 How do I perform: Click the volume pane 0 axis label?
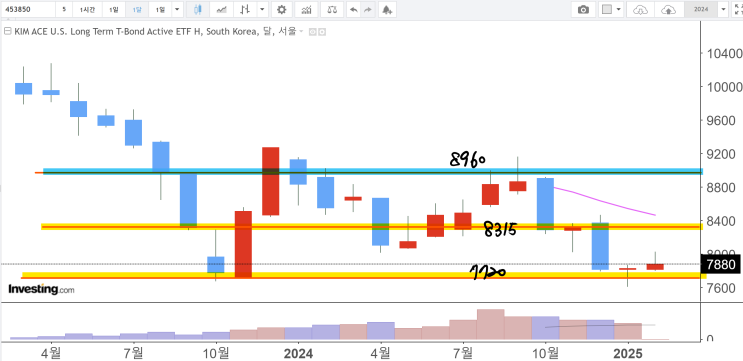tap(710, 339)
